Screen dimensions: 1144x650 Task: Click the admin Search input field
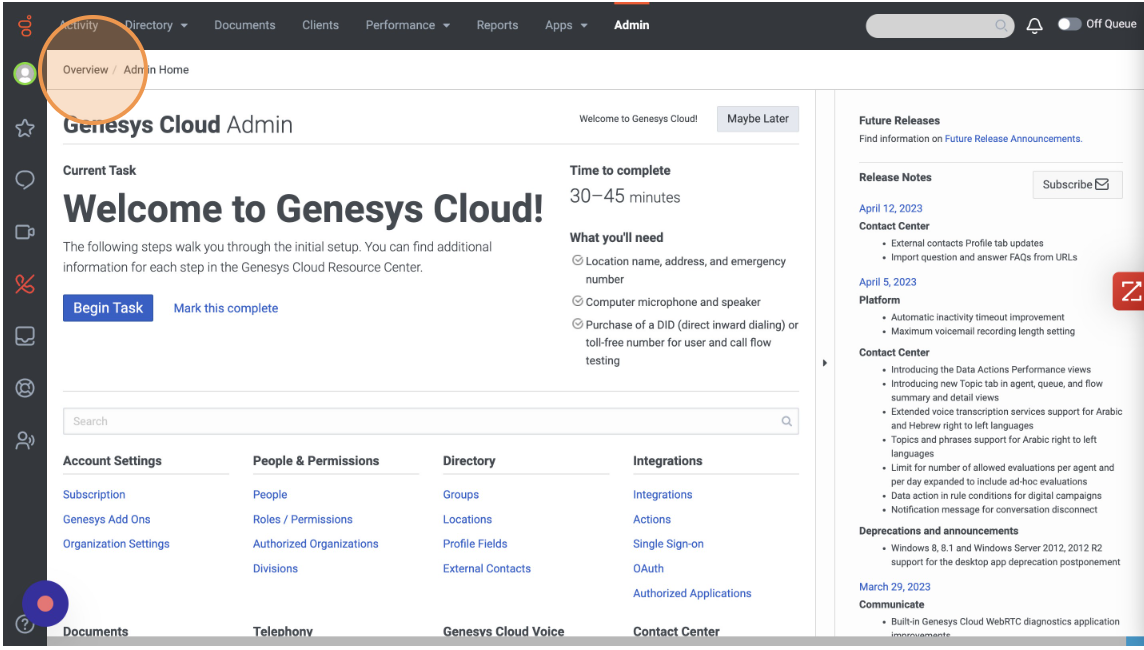tap(420, 421)
